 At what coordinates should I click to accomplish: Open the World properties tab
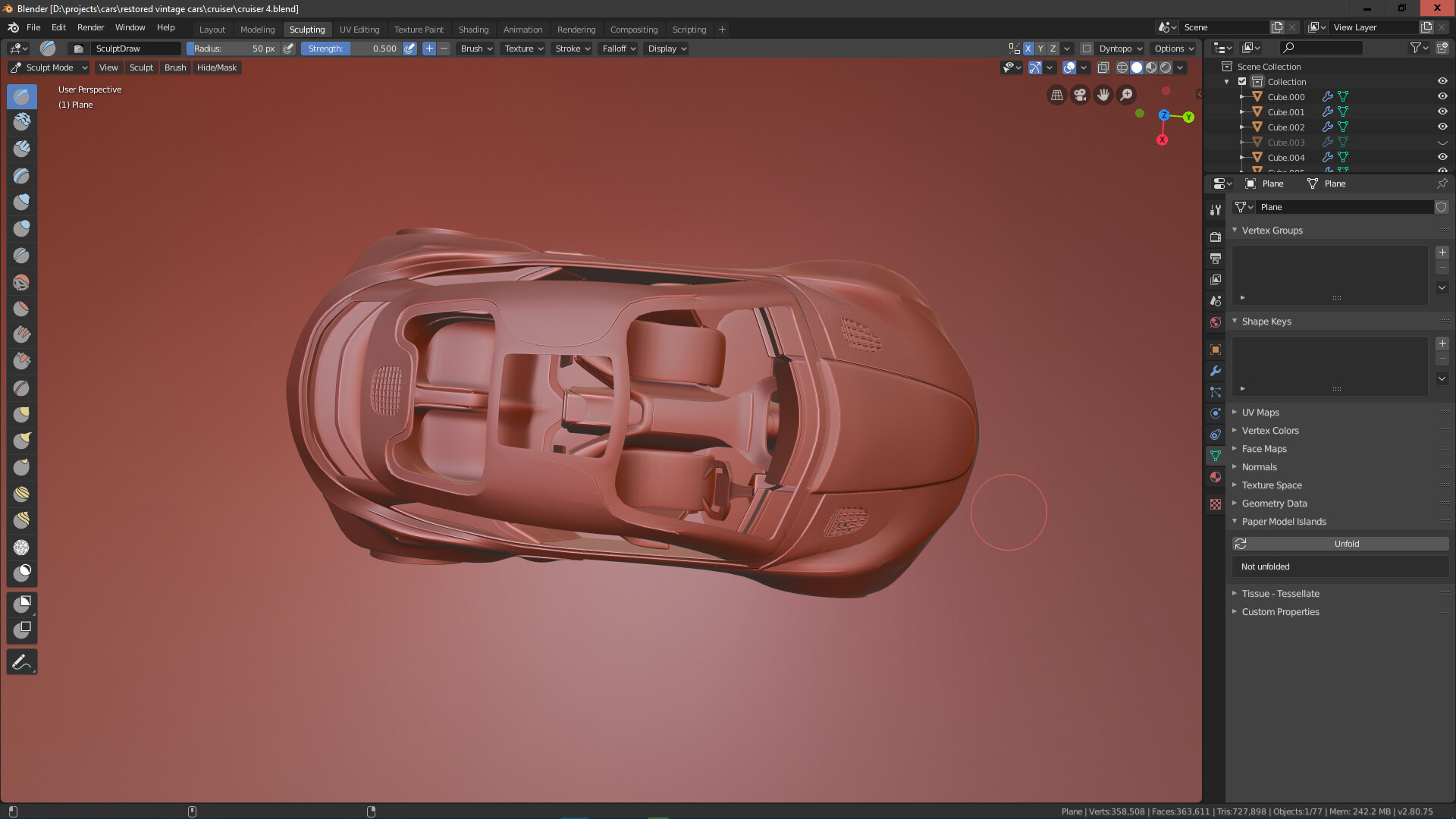click(x=1216, y=322)
